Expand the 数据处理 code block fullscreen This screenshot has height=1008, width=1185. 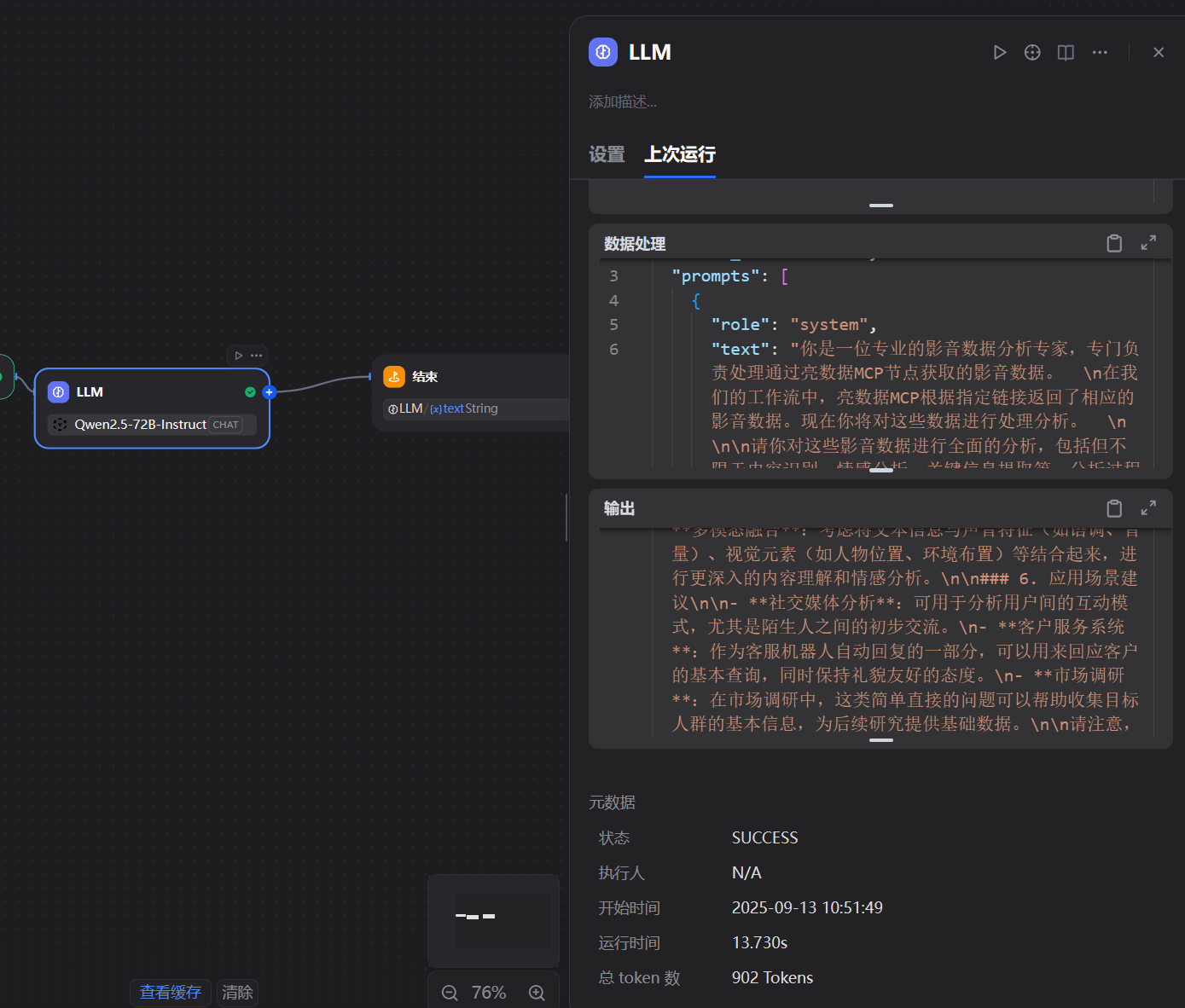[1148, 243]
